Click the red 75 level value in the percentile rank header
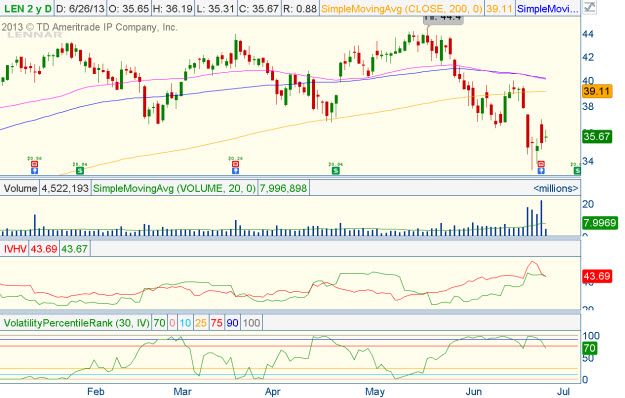 [x=216, y=323]
